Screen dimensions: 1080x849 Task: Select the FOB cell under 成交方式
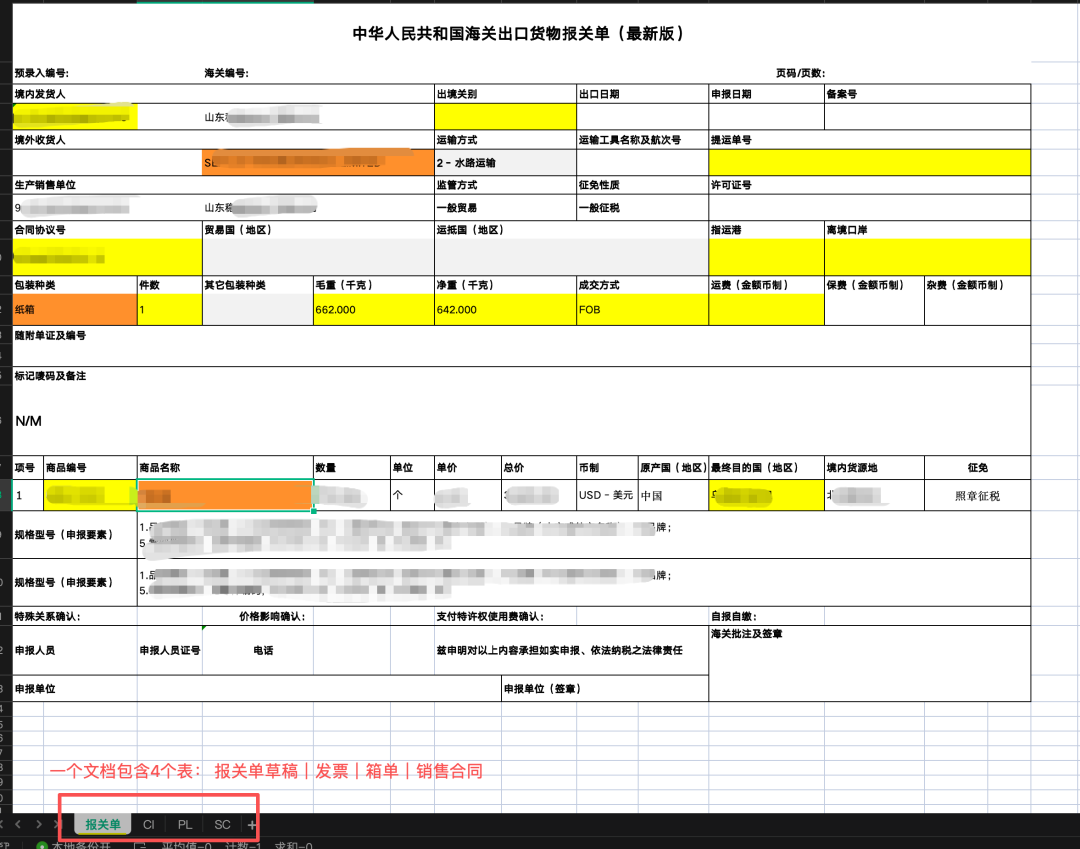click(643, 309)
